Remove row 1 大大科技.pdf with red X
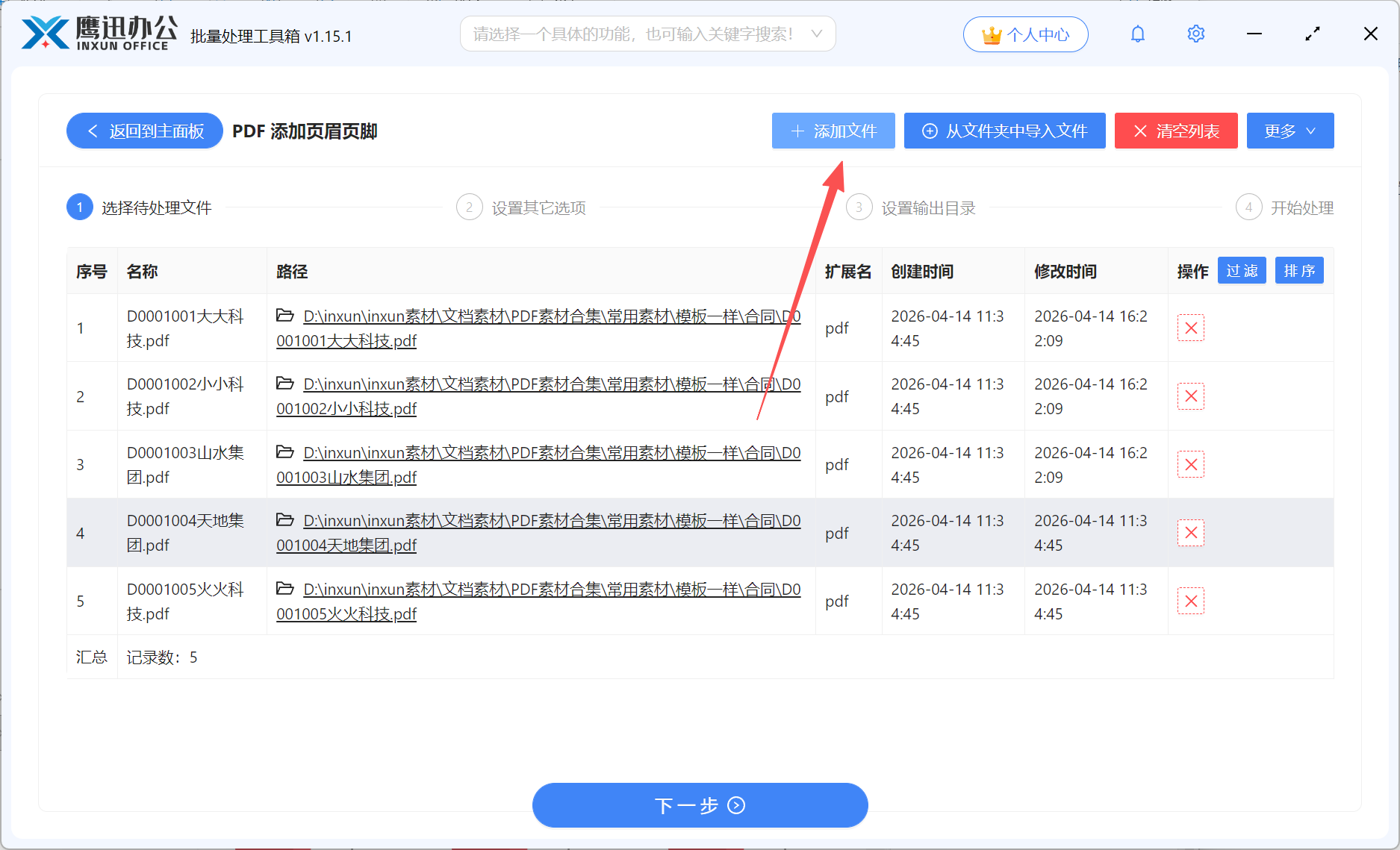Image resolution: width=1400 pixels, height=850 pixels. 1191,328
